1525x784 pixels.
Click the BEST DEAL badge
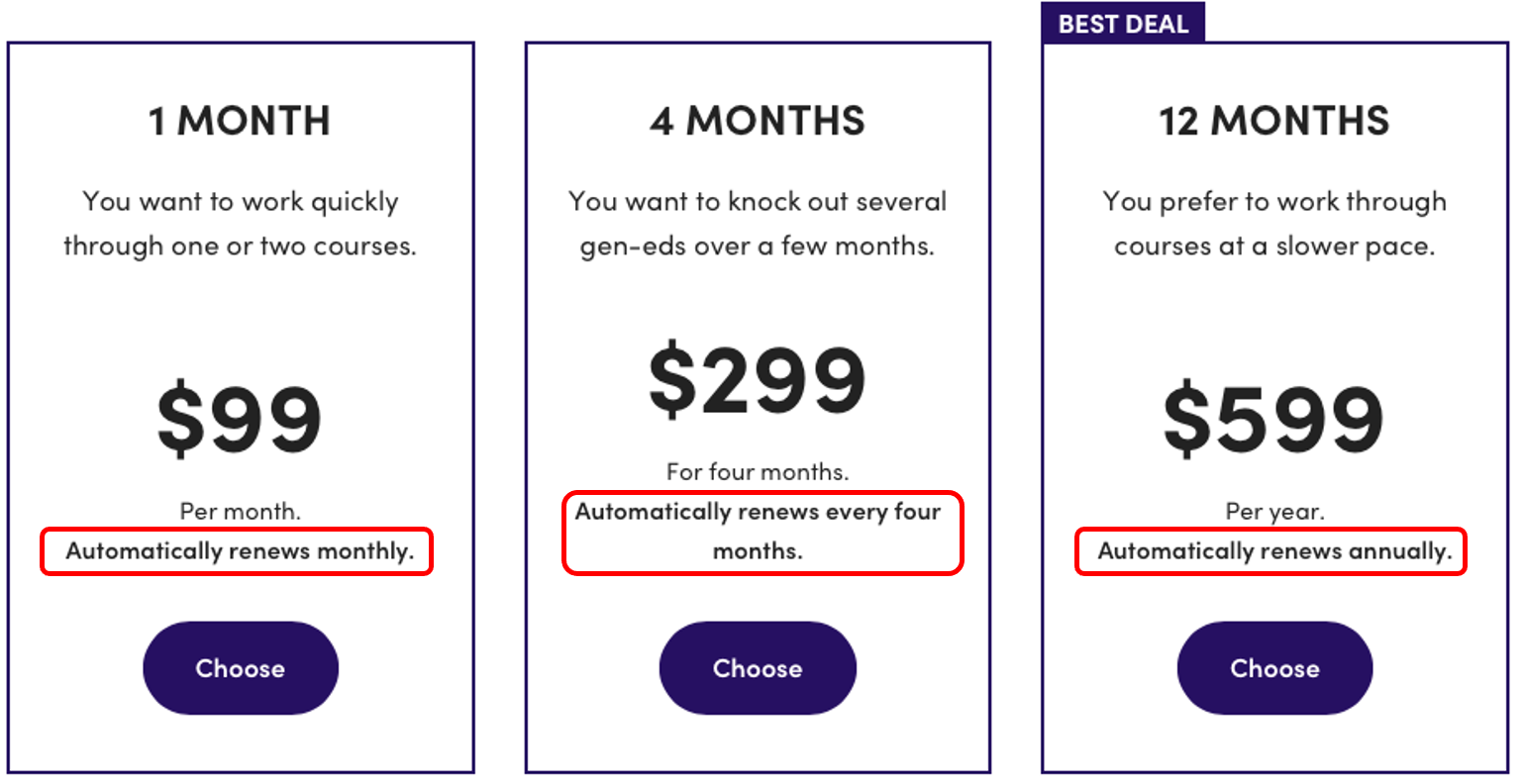click(x=1123, y=24)
